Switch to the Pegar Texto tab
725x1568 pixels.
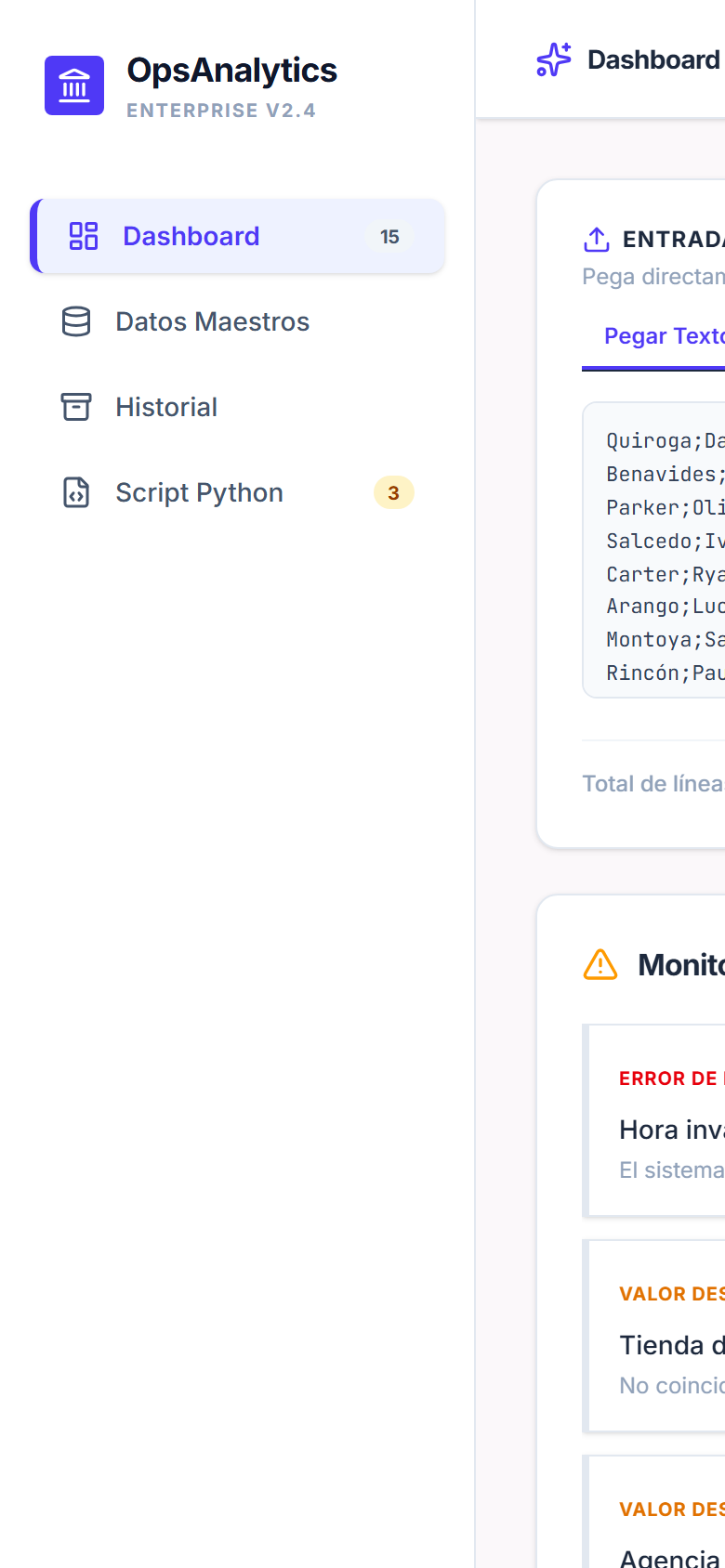point(653,336)
